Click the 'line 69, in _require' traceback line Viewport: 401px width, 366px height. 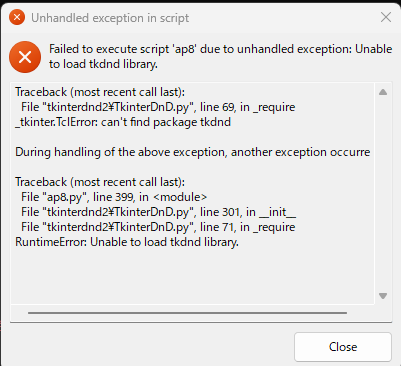tap(158, 107)
